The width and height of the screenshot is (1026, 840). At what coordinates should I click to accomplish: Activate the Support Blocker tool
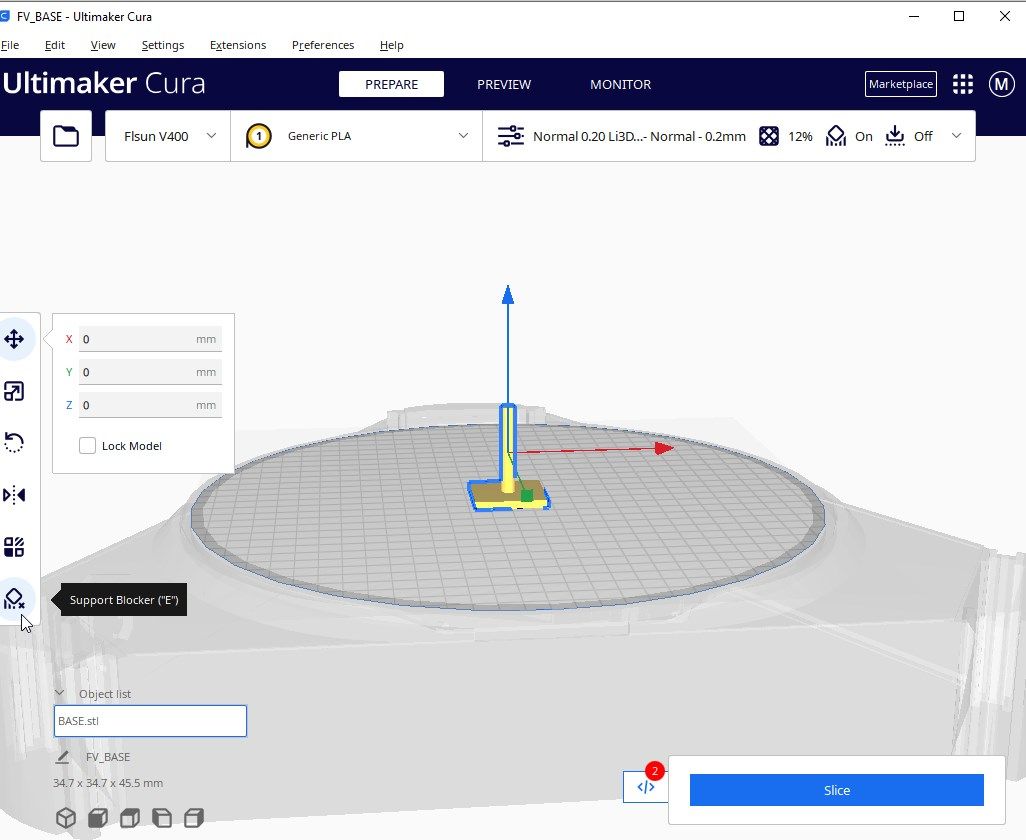tap(14, 599)
